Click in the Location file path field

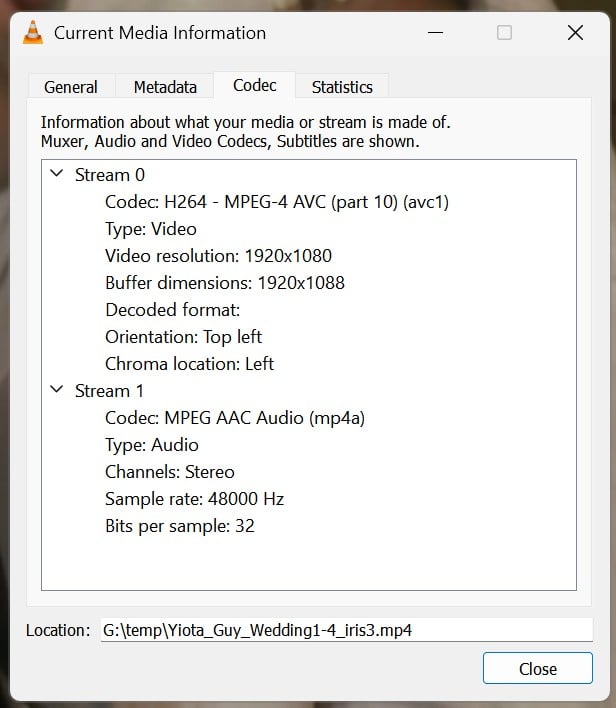(345, 630)
